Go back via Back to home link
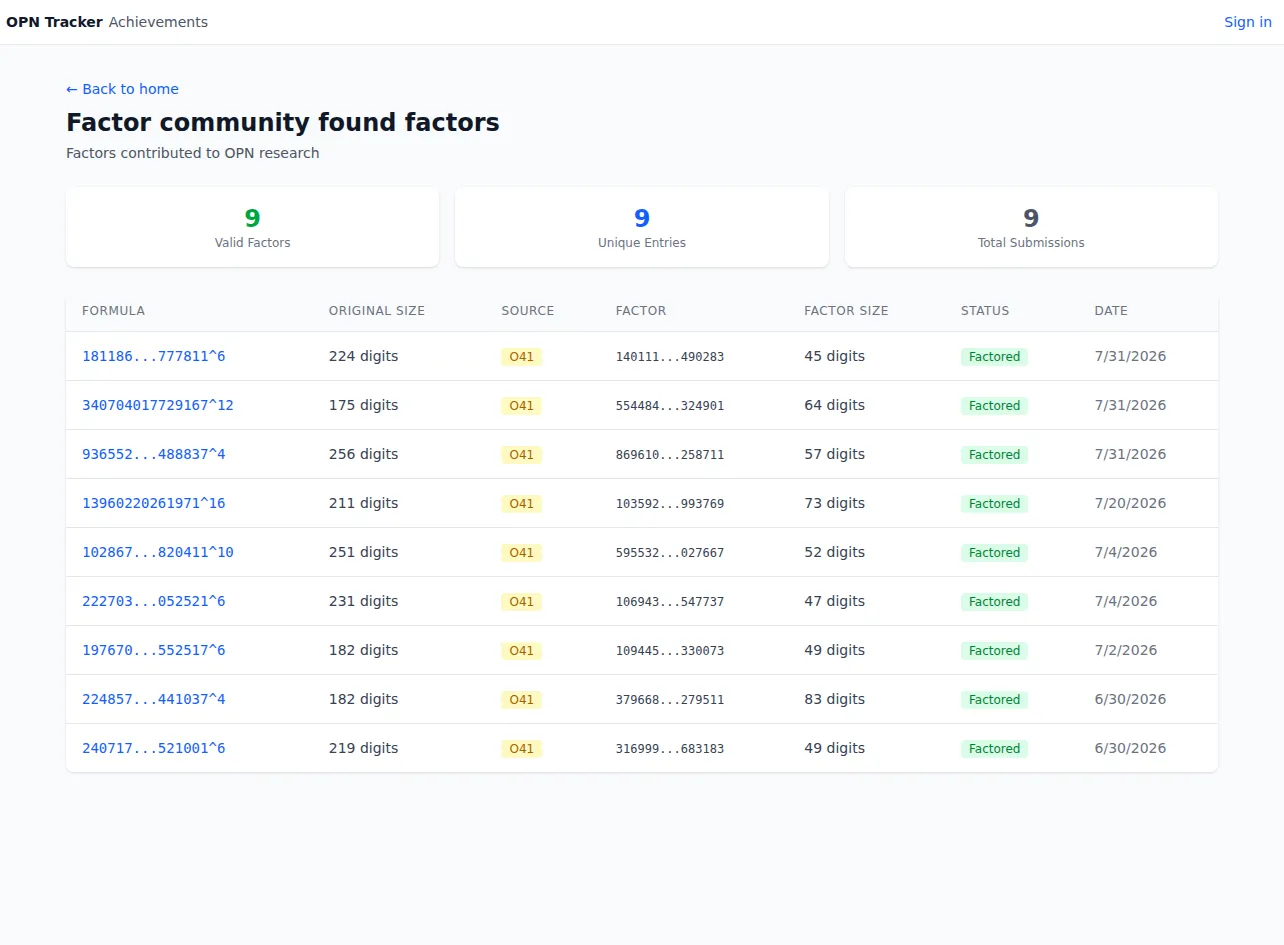Viewport: 1284px width, 945px height. 122,89
